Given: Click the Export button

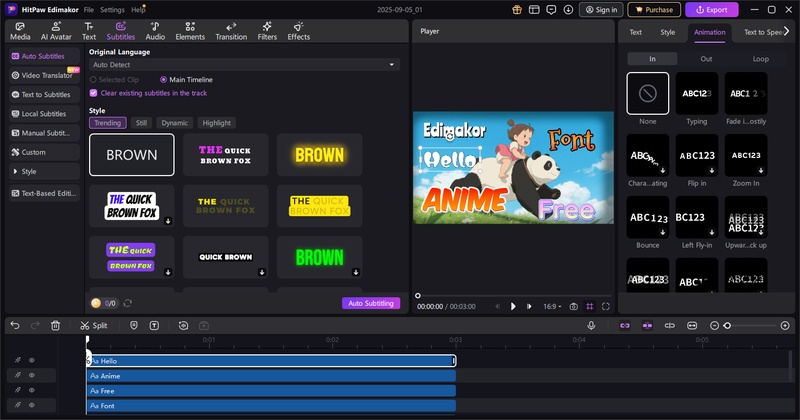Looking at the screenshot, I should tap(712, 10).
